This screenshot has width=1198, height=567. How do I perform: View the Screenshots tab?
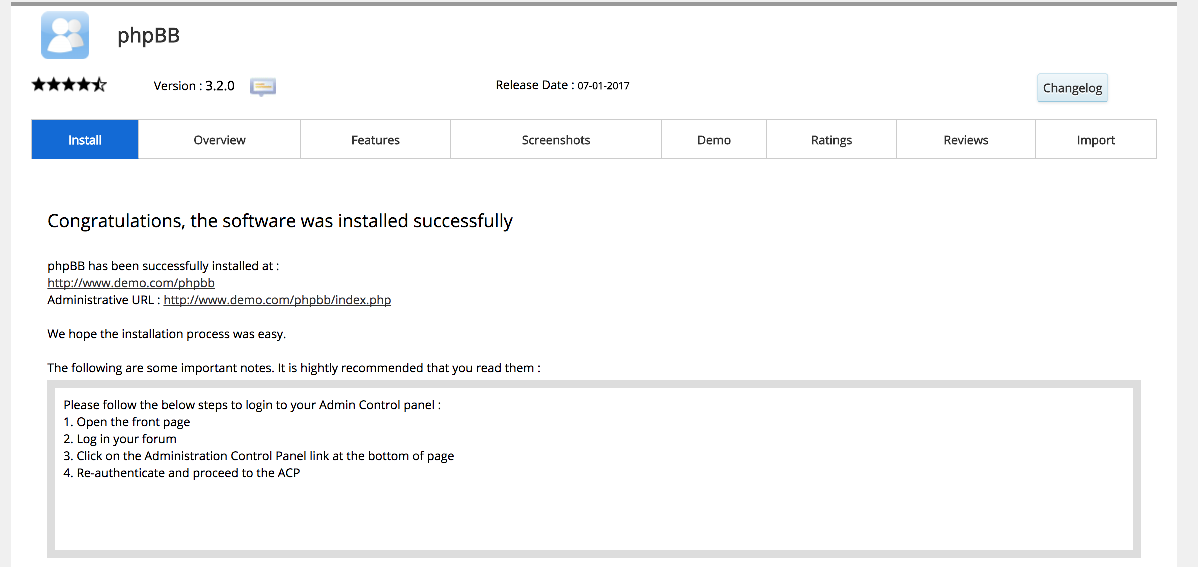[x=556, y=140]
